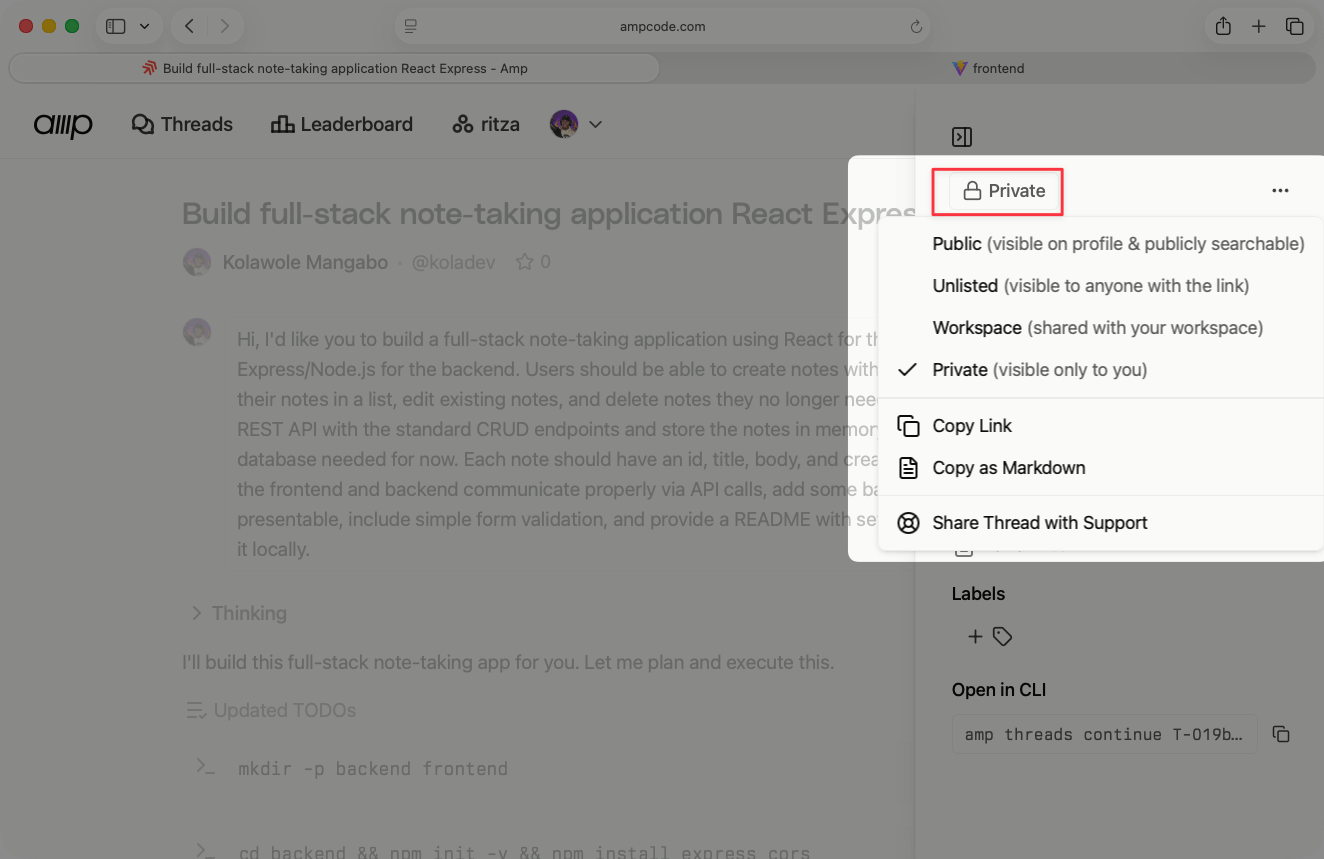Open the three-dot options menu
This screenshot has height=859, width=1324.
(x=1280, y=190)
